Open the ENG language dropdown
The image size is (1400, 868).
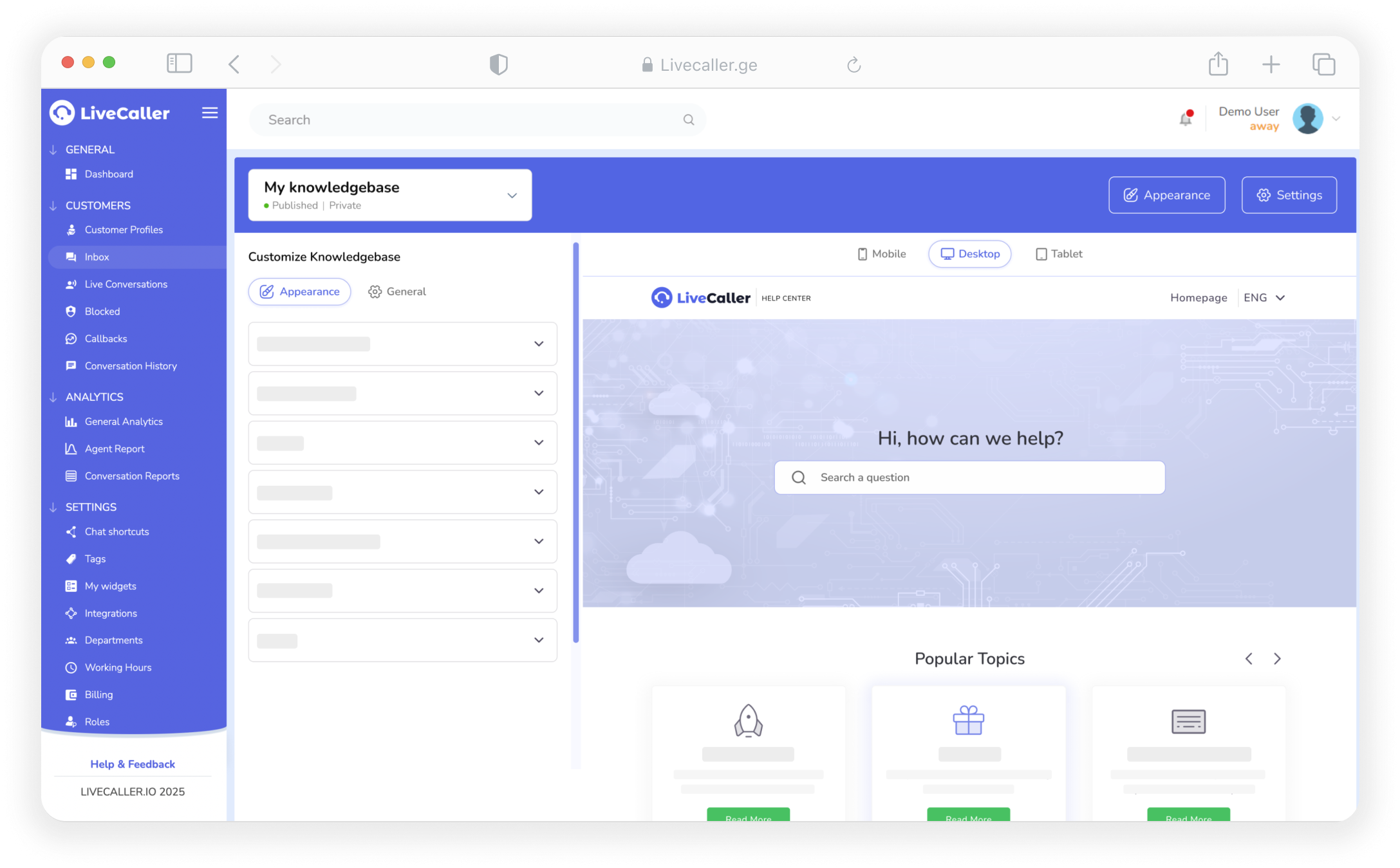coord(1264,298)
